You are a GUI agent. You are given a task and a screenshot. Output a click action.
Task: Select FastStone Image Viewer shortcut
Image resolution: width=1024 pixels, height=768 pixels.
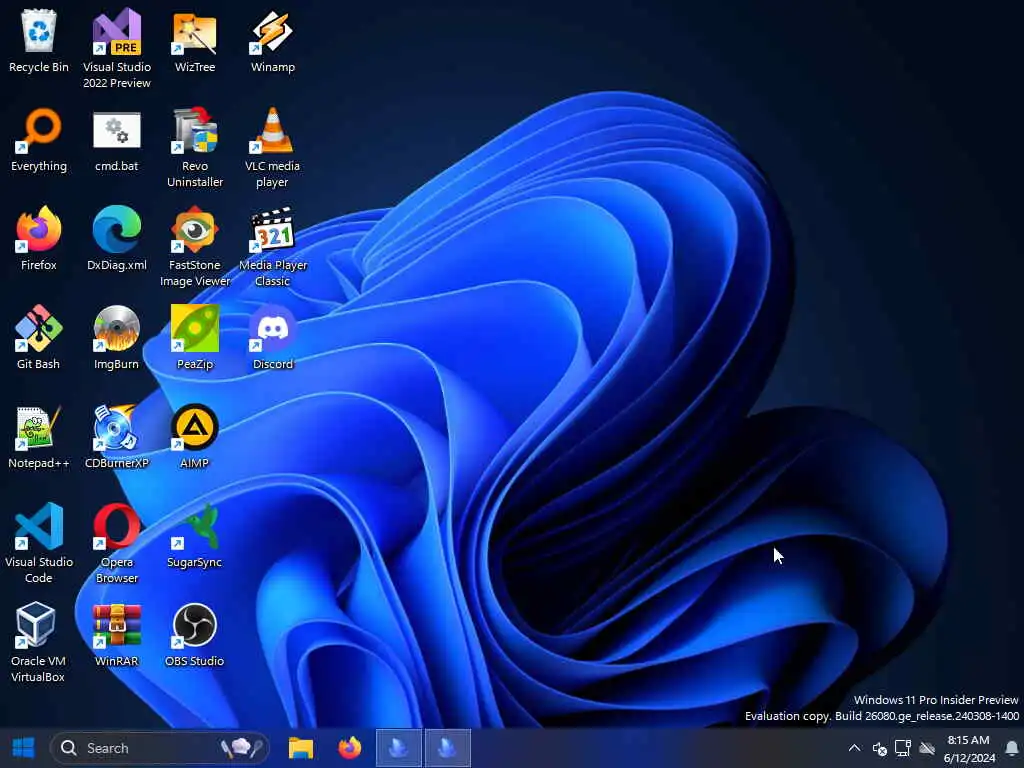point(195,246)
